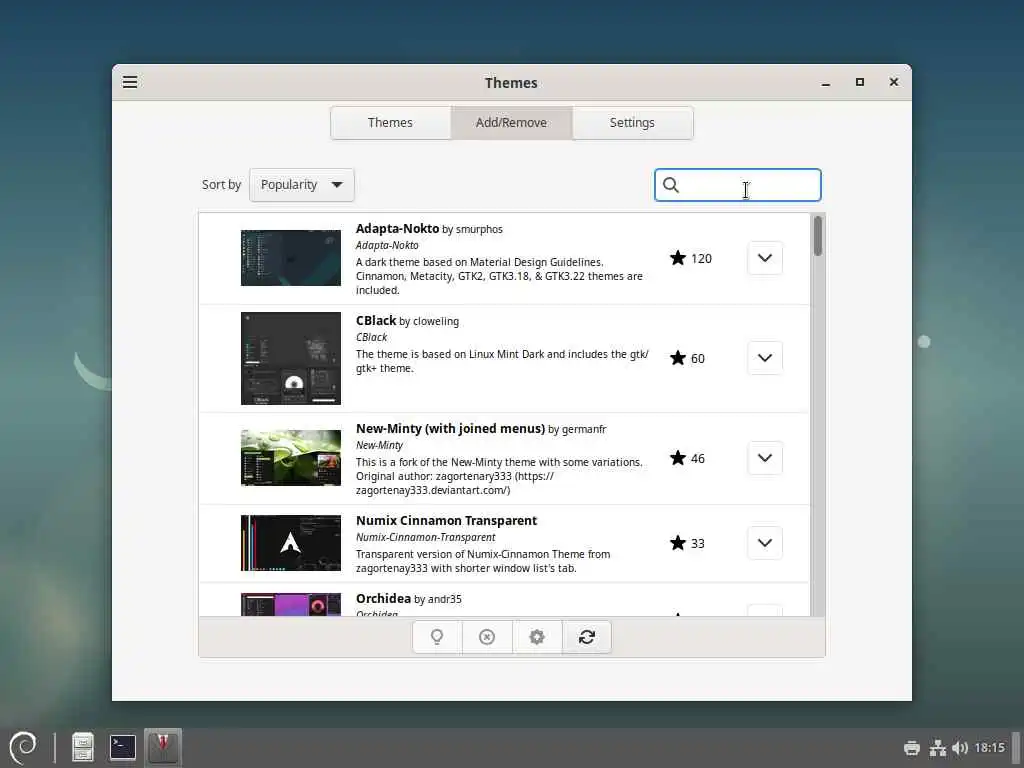Click the Themes app icon in taskbar
This screenshot has width=1024, height=768.
pyautogui.click(x=163, y=747)
